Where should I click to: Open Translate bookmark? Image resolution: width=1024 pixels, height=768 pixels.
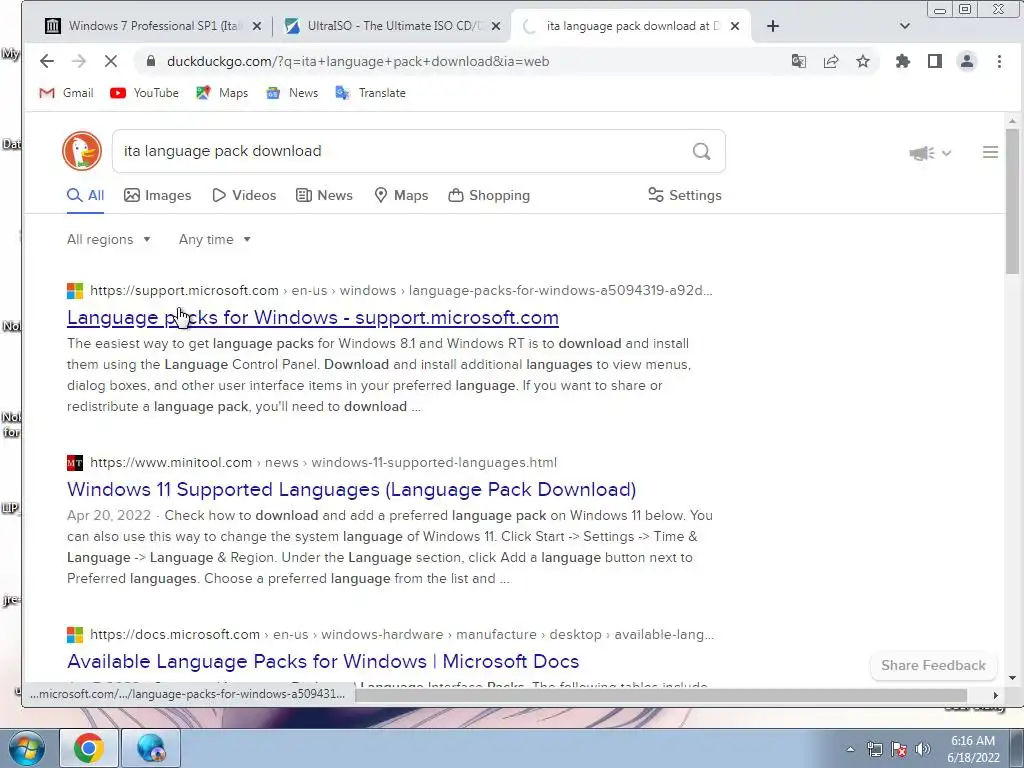click(370, 93)
